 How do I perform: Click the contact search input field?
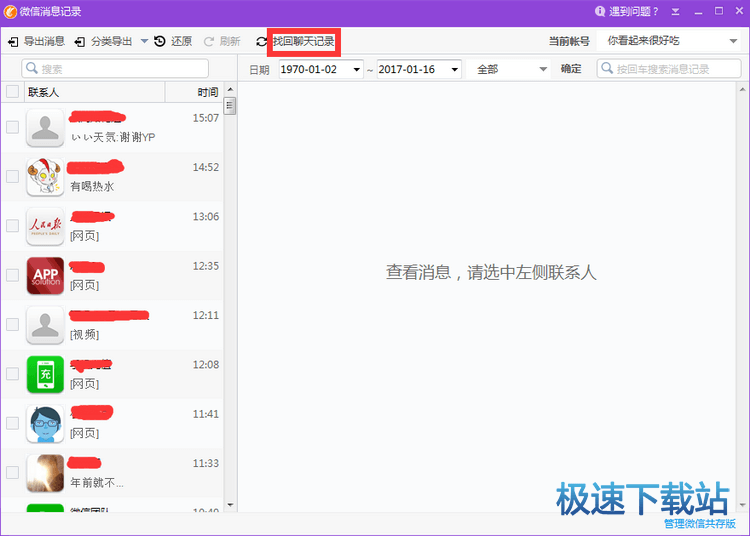click(x=122, y=69)
